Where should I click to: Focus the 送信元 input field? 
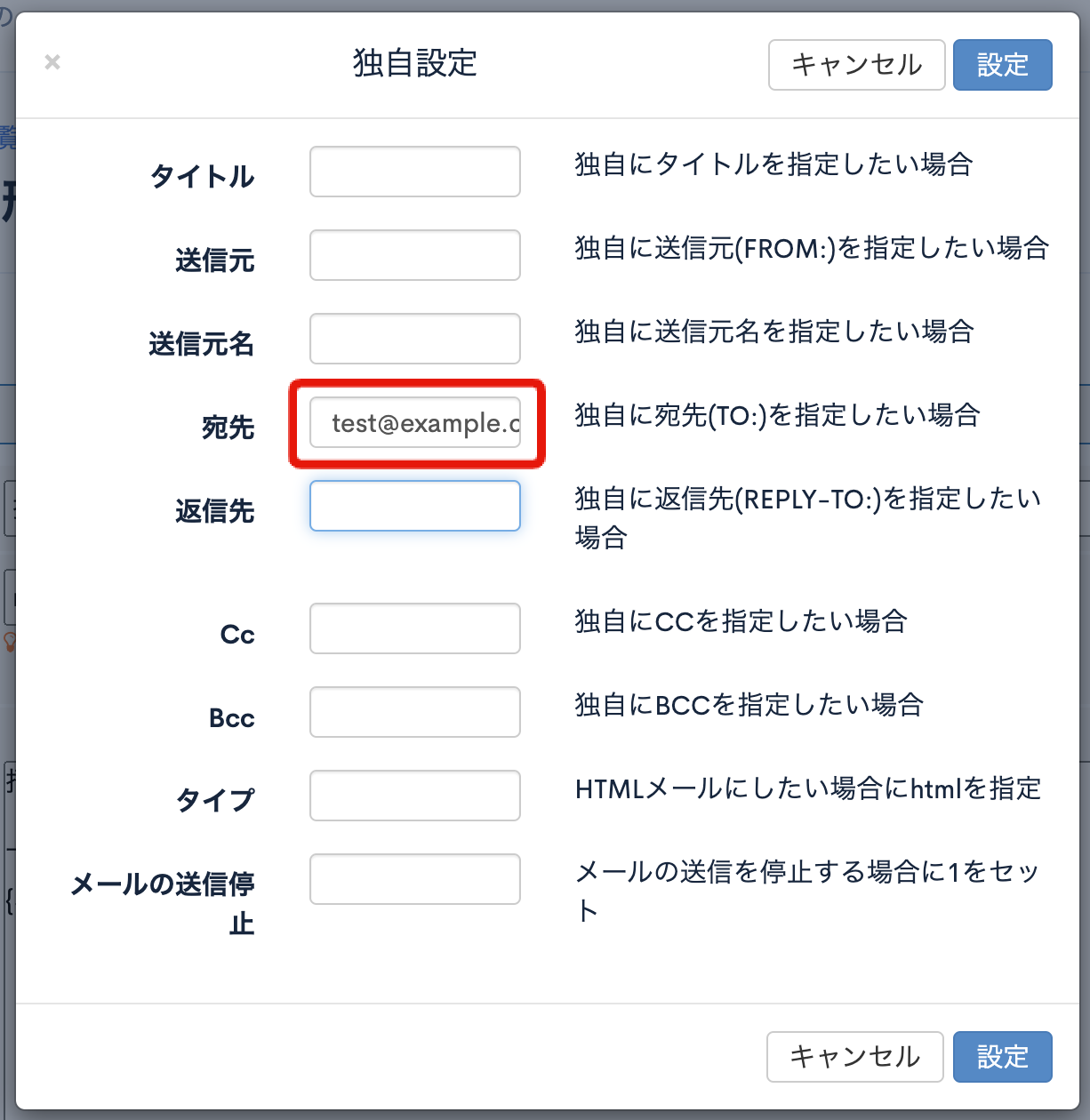(x=415, y=255)
